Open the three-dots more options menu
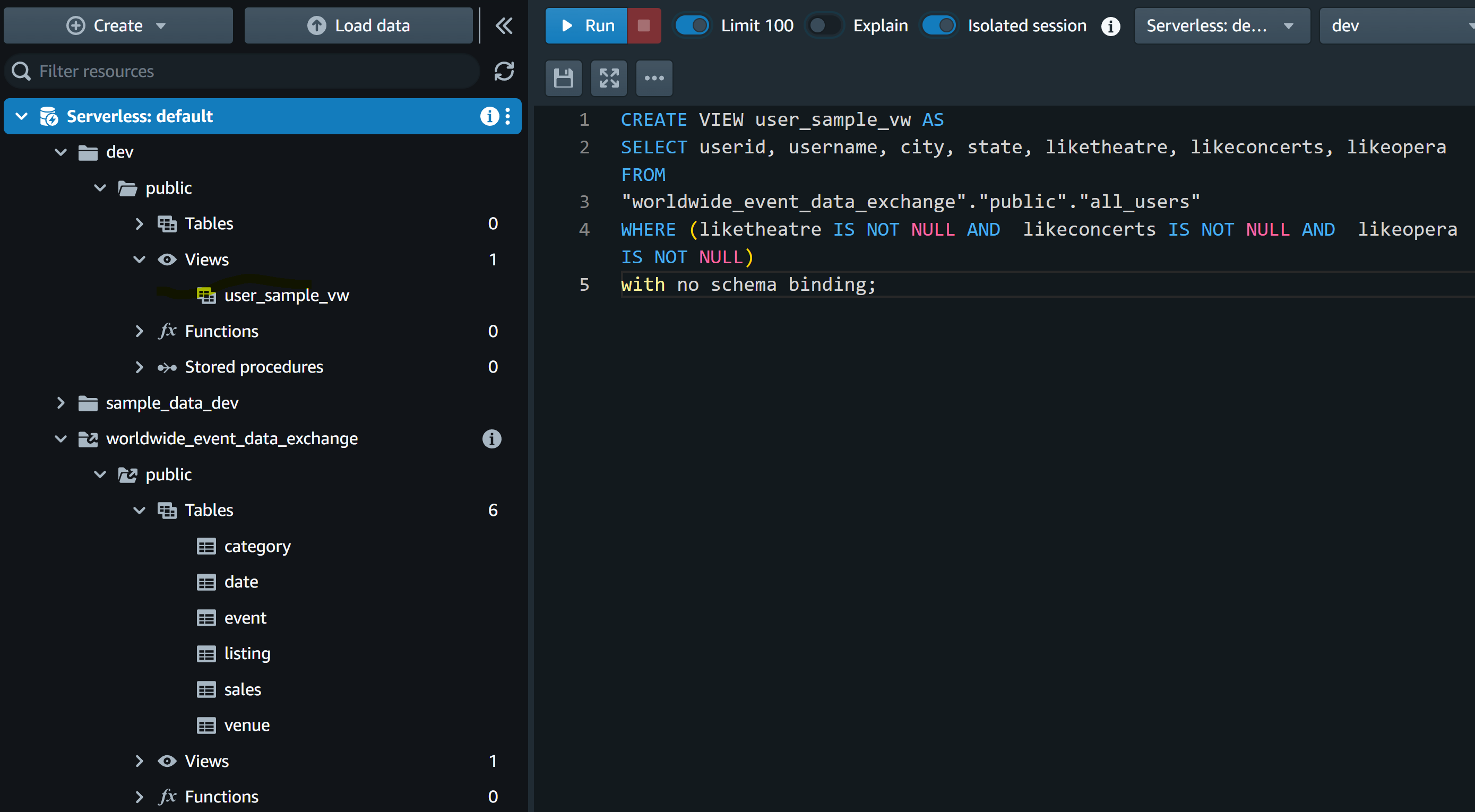The width and height of the screenshot is (1475, 812). point(654,78)
